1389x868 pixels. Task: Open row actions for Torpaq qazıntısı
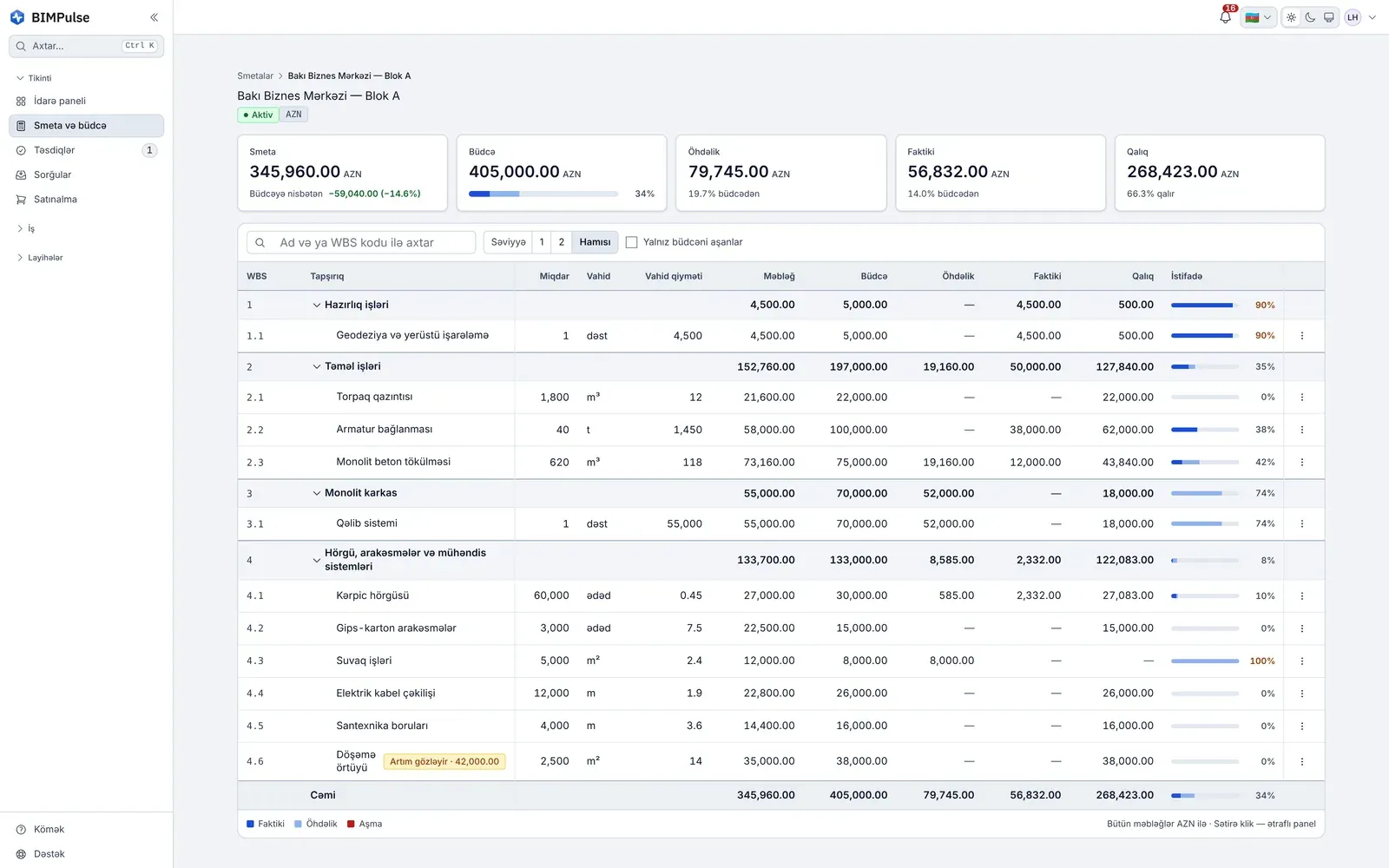click(1301, 397)
